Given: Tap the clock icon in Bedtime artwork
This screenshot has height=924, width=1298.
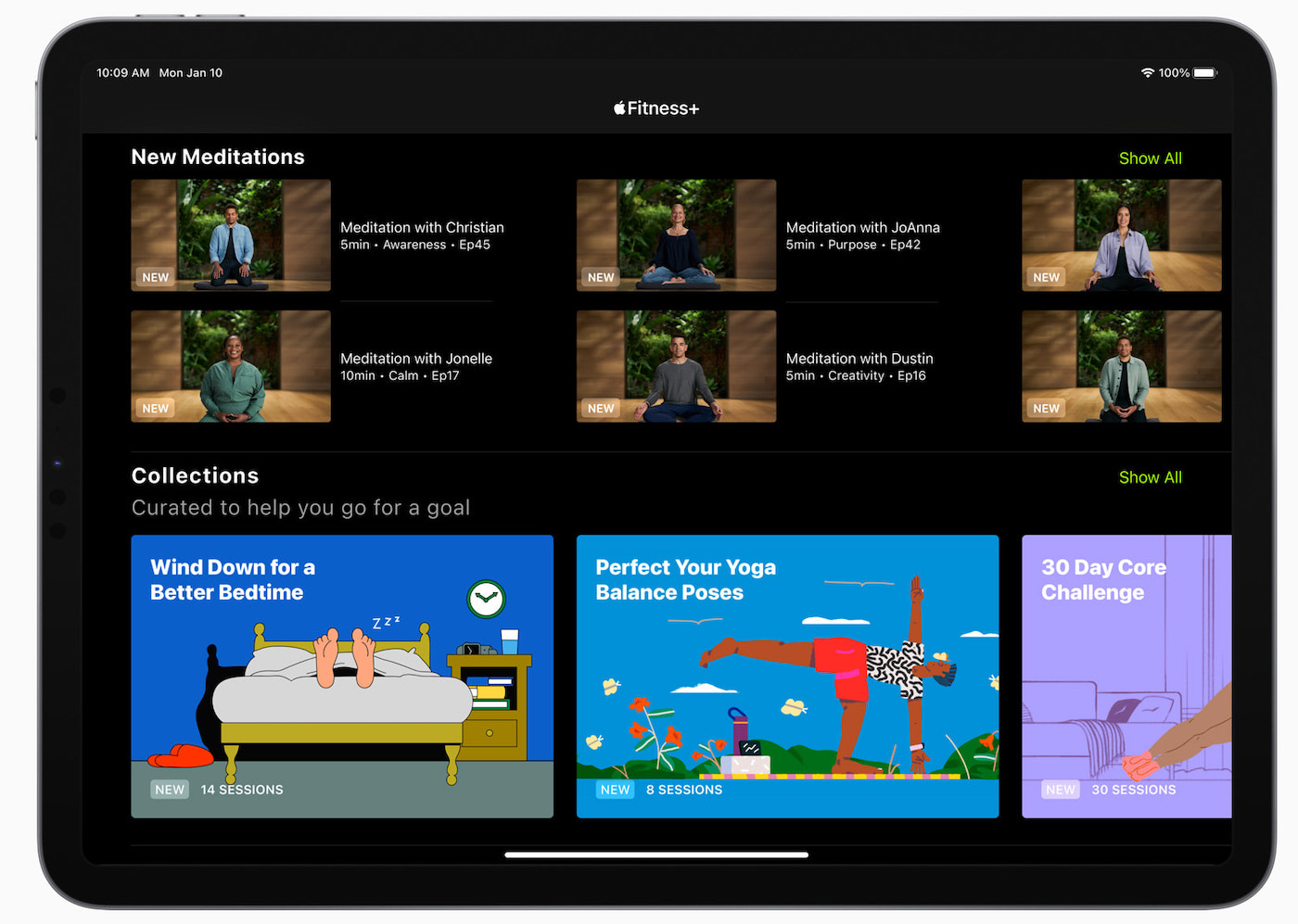Looking at the screenshot, I should click(x=486, y=599).
